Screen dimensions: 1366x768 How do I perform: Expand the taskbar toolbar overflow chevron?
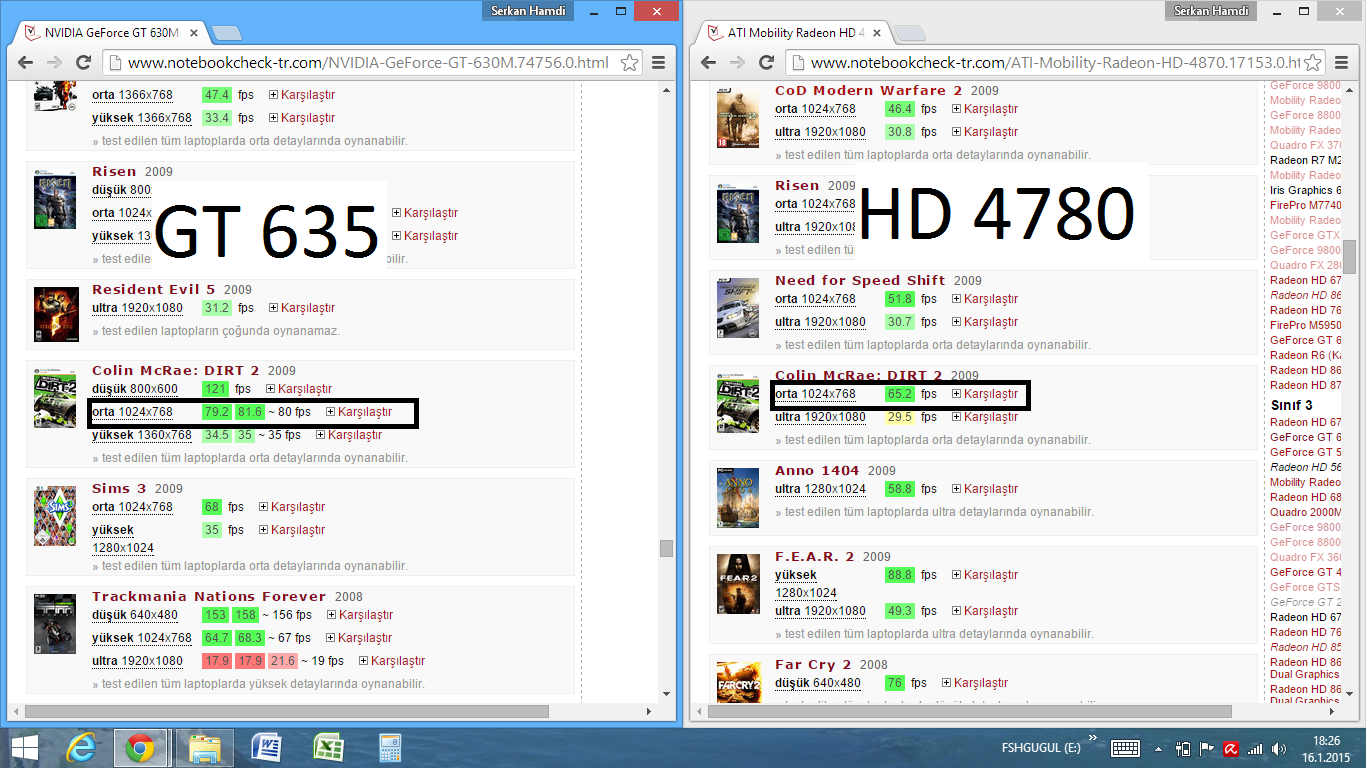pyautogui.click(x=1093, y=739)
